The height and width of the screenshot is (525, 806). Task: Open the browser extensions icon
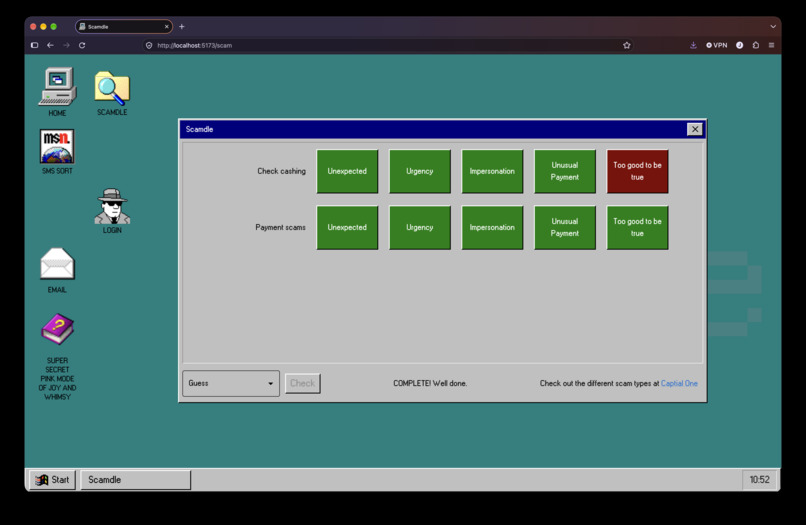coord(756,45)
